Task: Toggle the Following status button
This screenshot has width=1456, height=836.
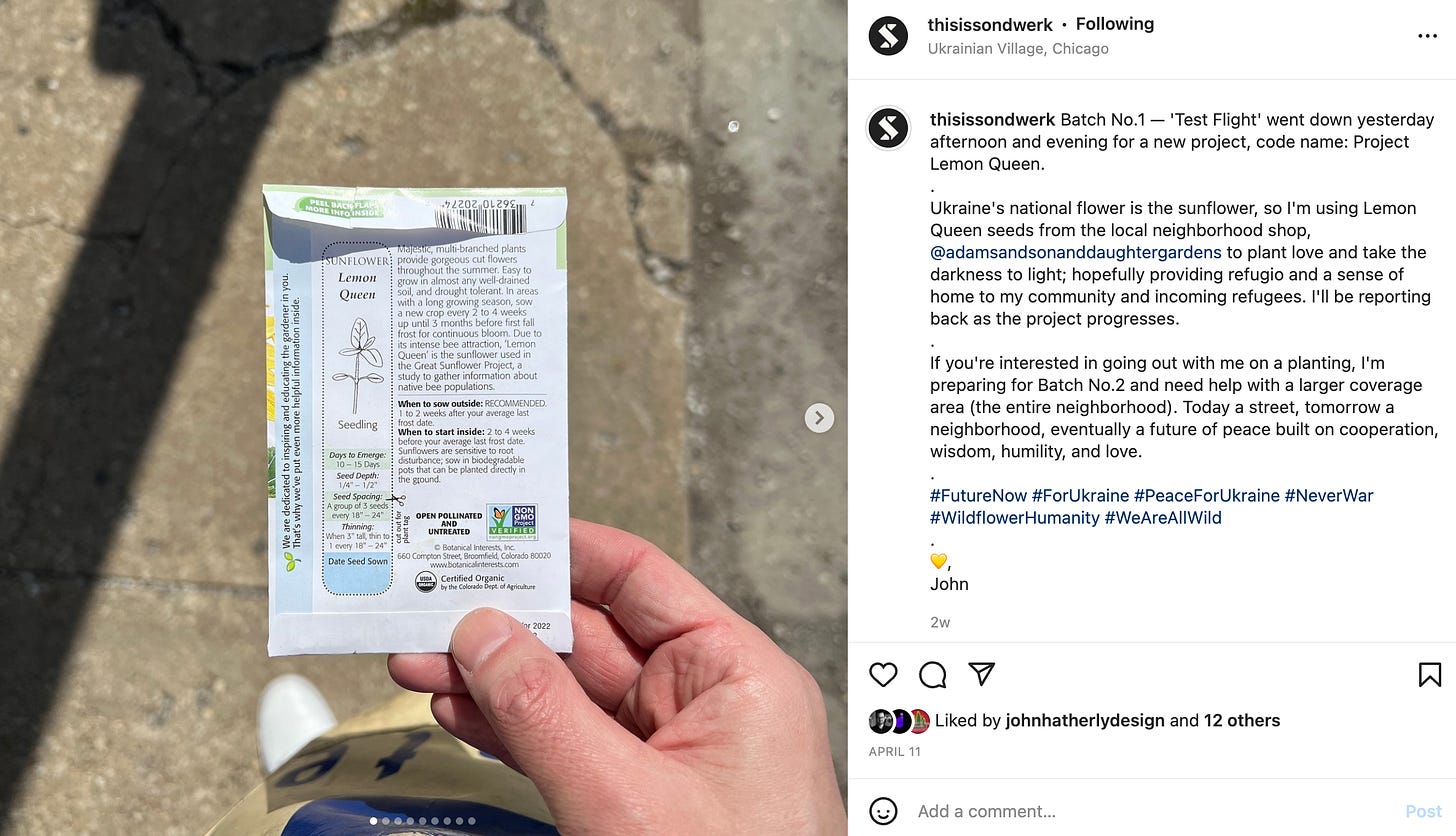Action: (x=1115, y=24)
